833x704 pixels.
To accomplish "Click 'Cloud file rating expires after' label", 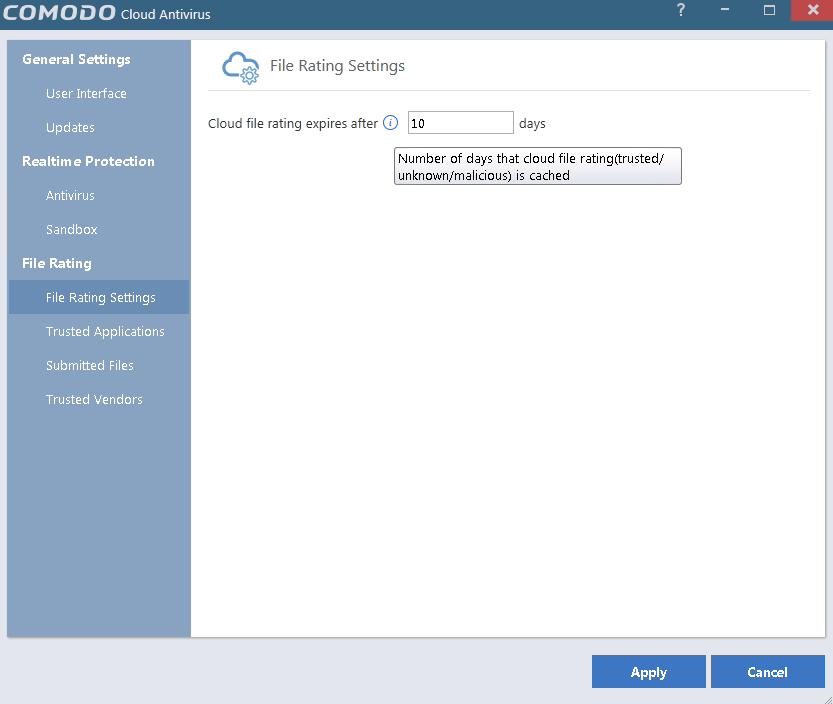I will coord(293,123).
